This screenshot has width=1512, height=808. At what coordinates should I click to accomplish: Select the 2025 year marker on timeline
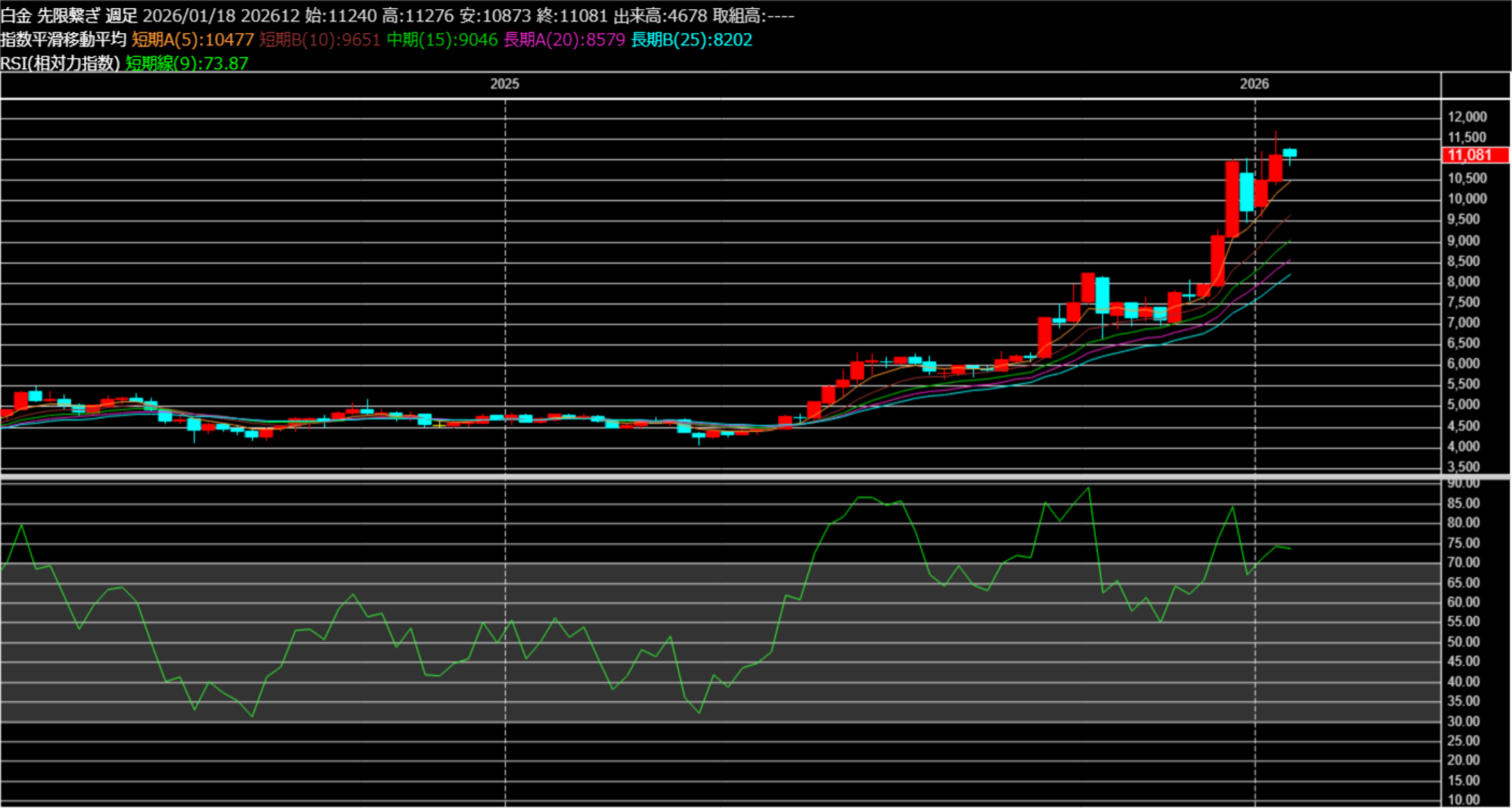pyautogui.click(x=504, y=84)
